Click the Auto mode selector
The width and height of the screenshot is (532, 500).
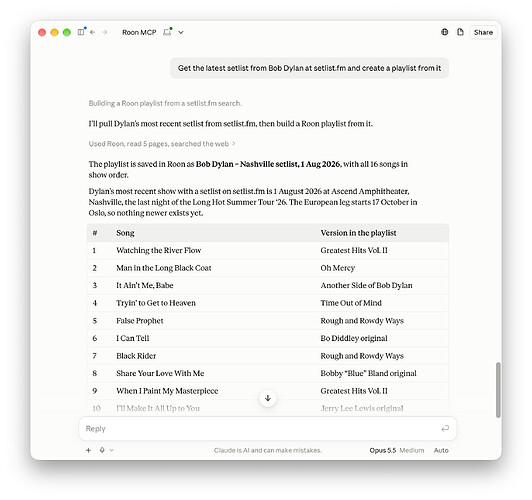(441, 450)
